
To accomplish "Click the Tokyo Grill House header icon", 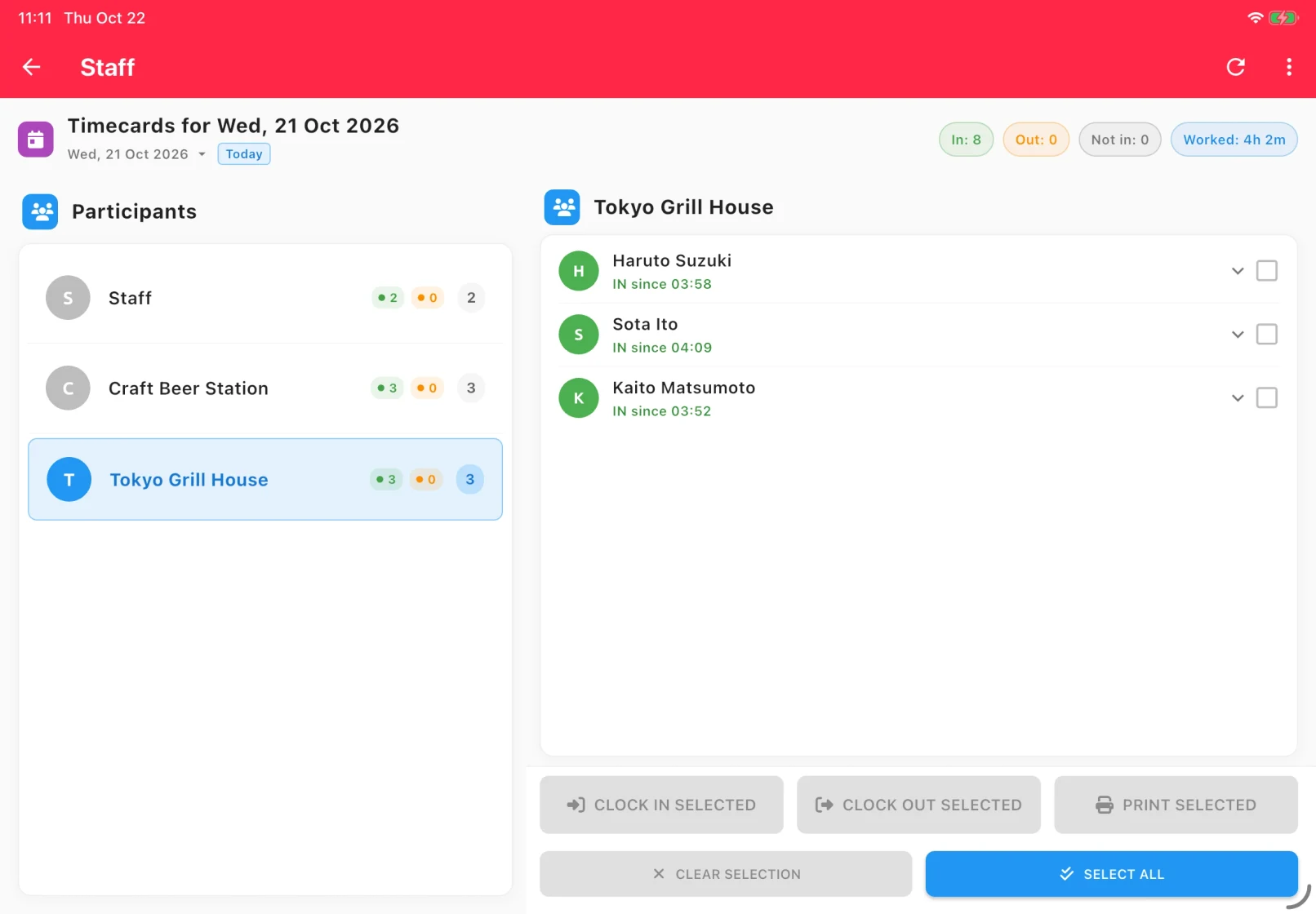I will click(562, 207).
